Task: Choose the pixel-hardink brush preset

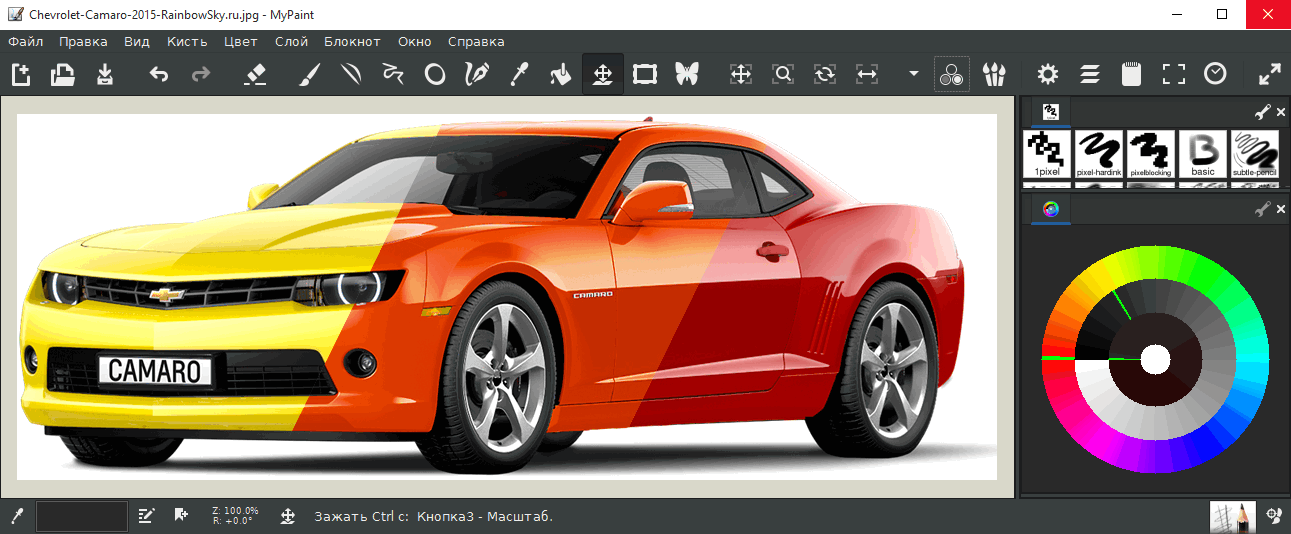Action: tap(1099, 155)
